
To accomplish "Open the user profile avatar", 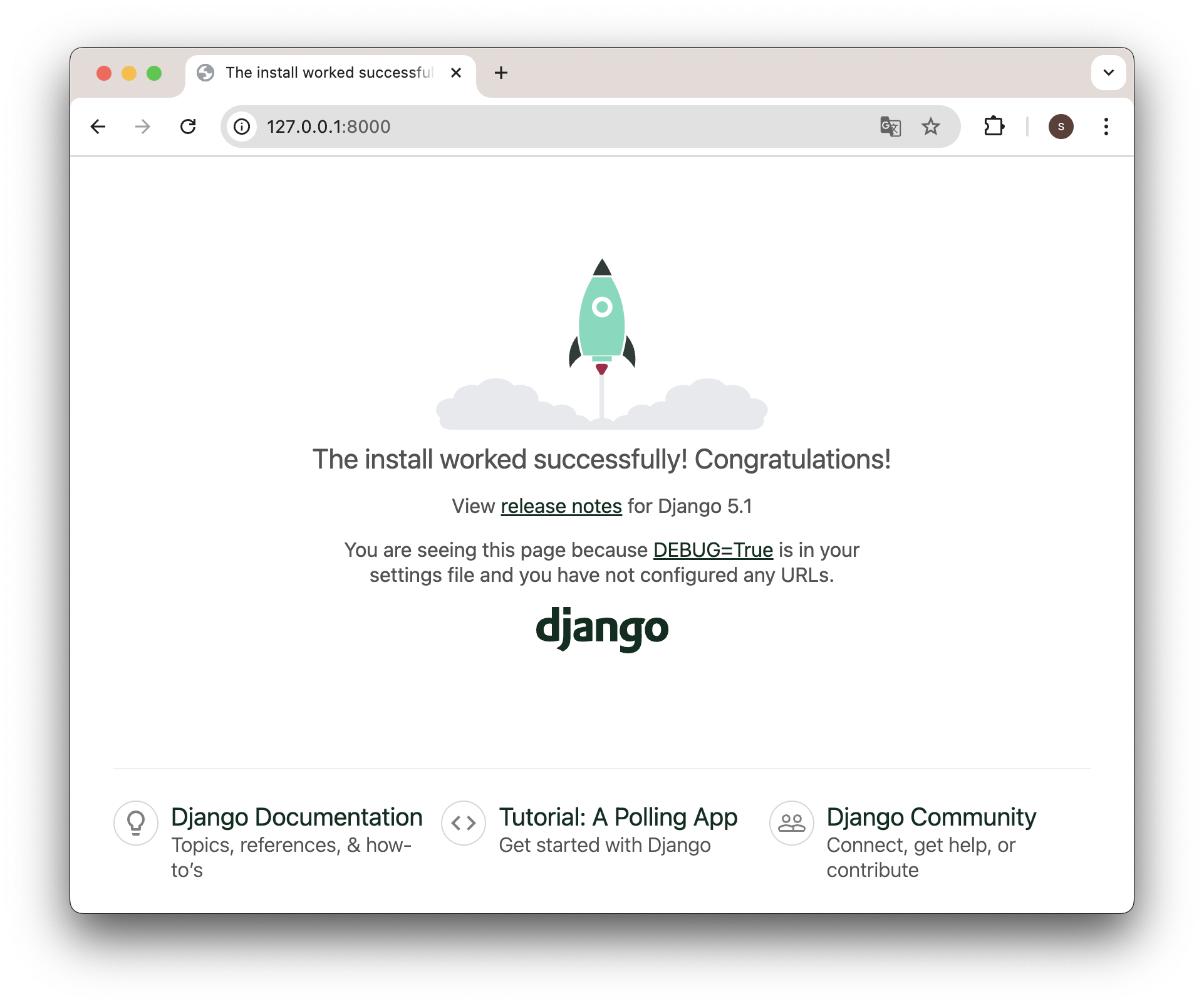I will (x=1061, y=127).
